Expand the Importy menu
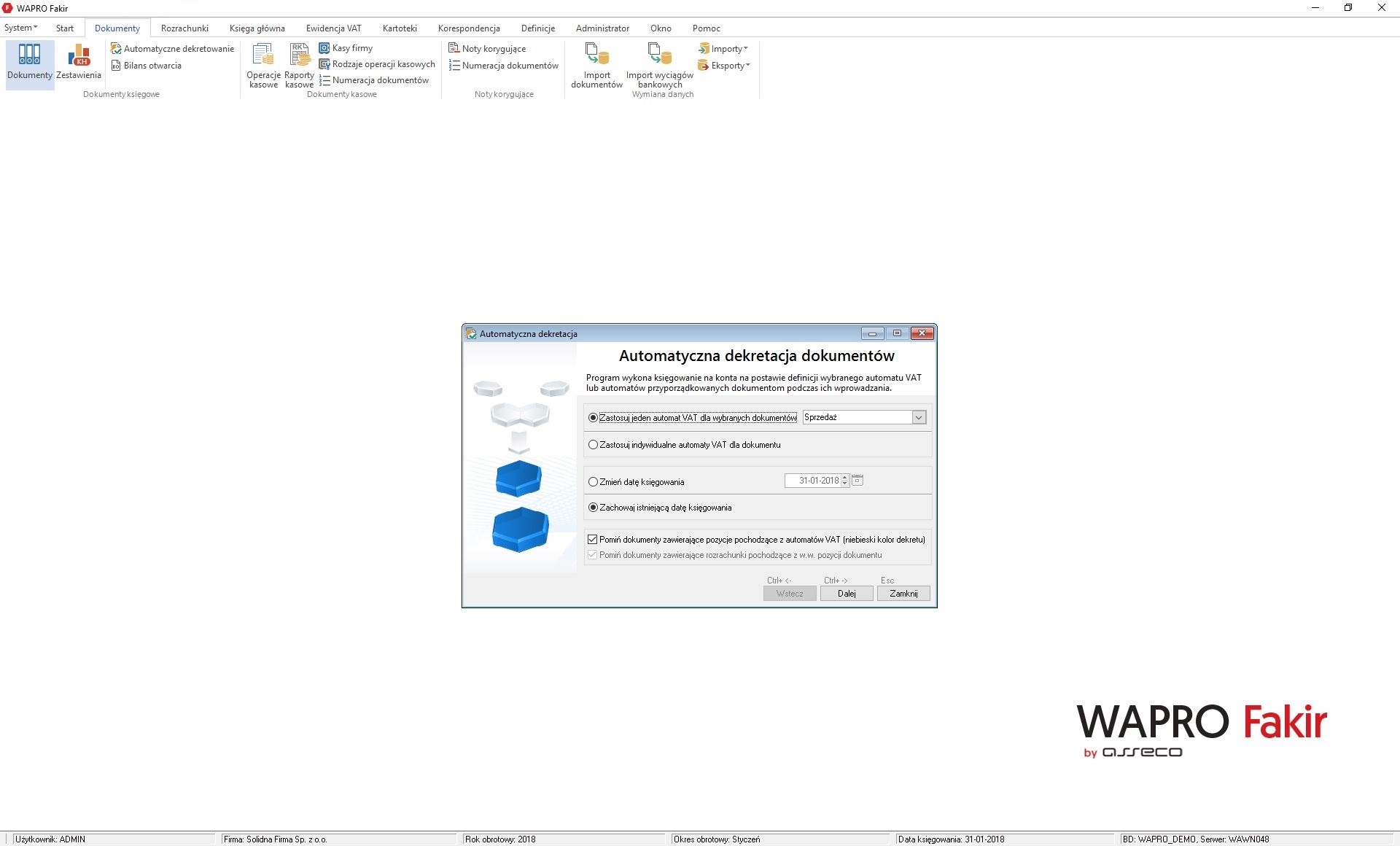 click(723, 49)
